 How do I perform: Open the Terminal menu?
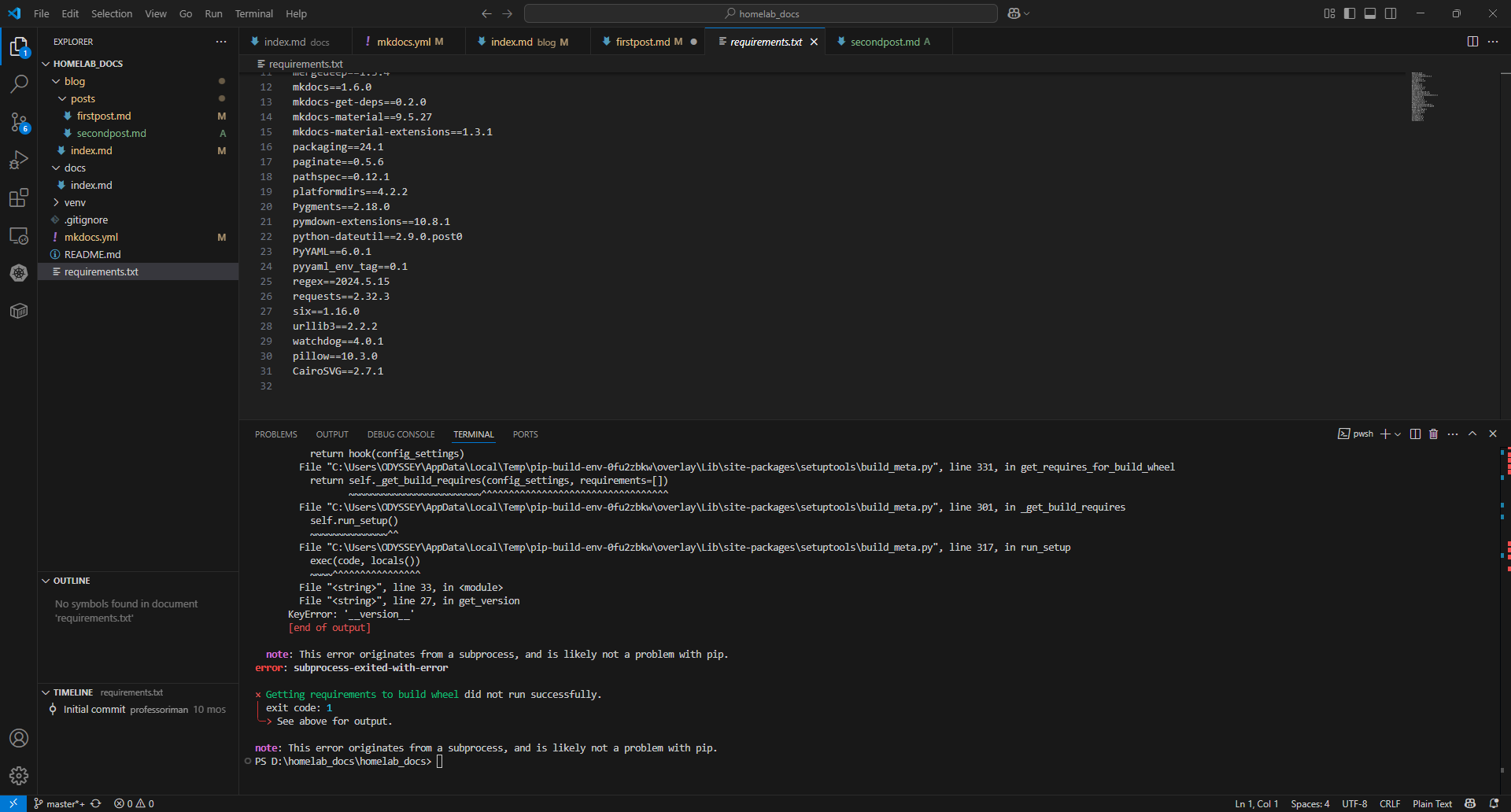(253, 13)
